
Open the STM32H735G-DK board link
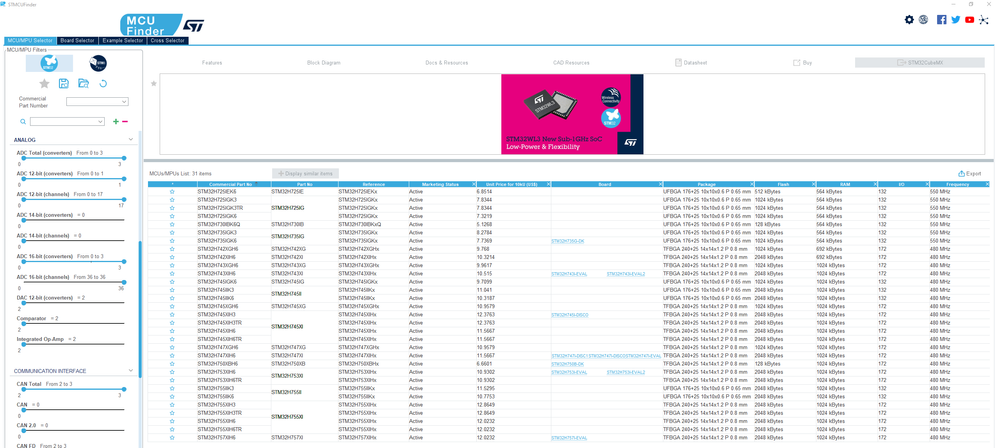[568, 241]
